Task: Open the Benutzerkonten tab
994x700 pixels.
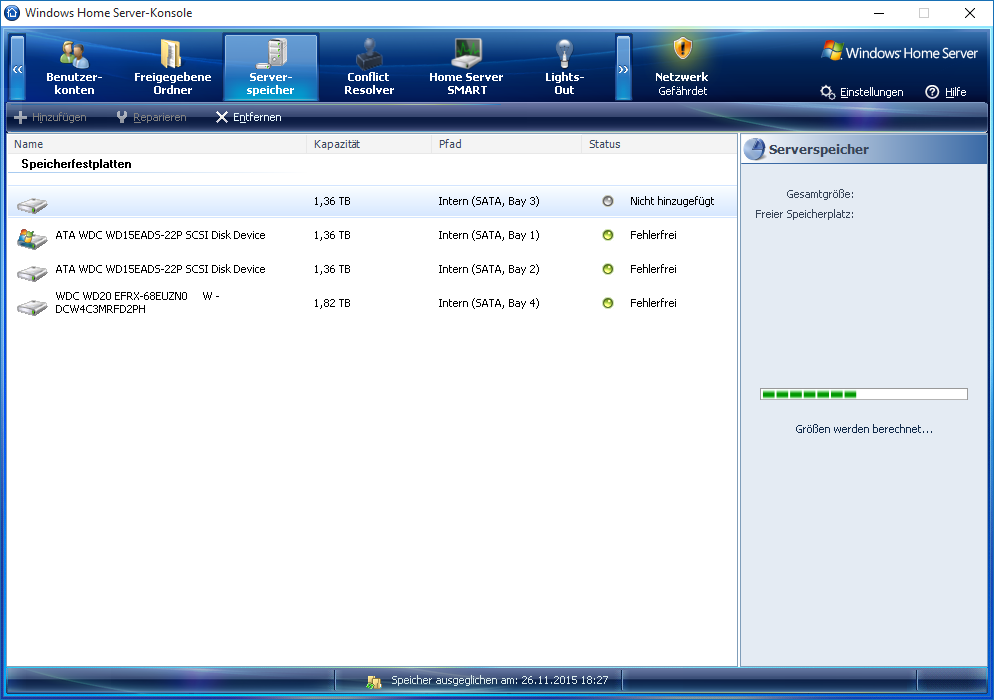Action: pyautogui.click(x=74, y=67)
